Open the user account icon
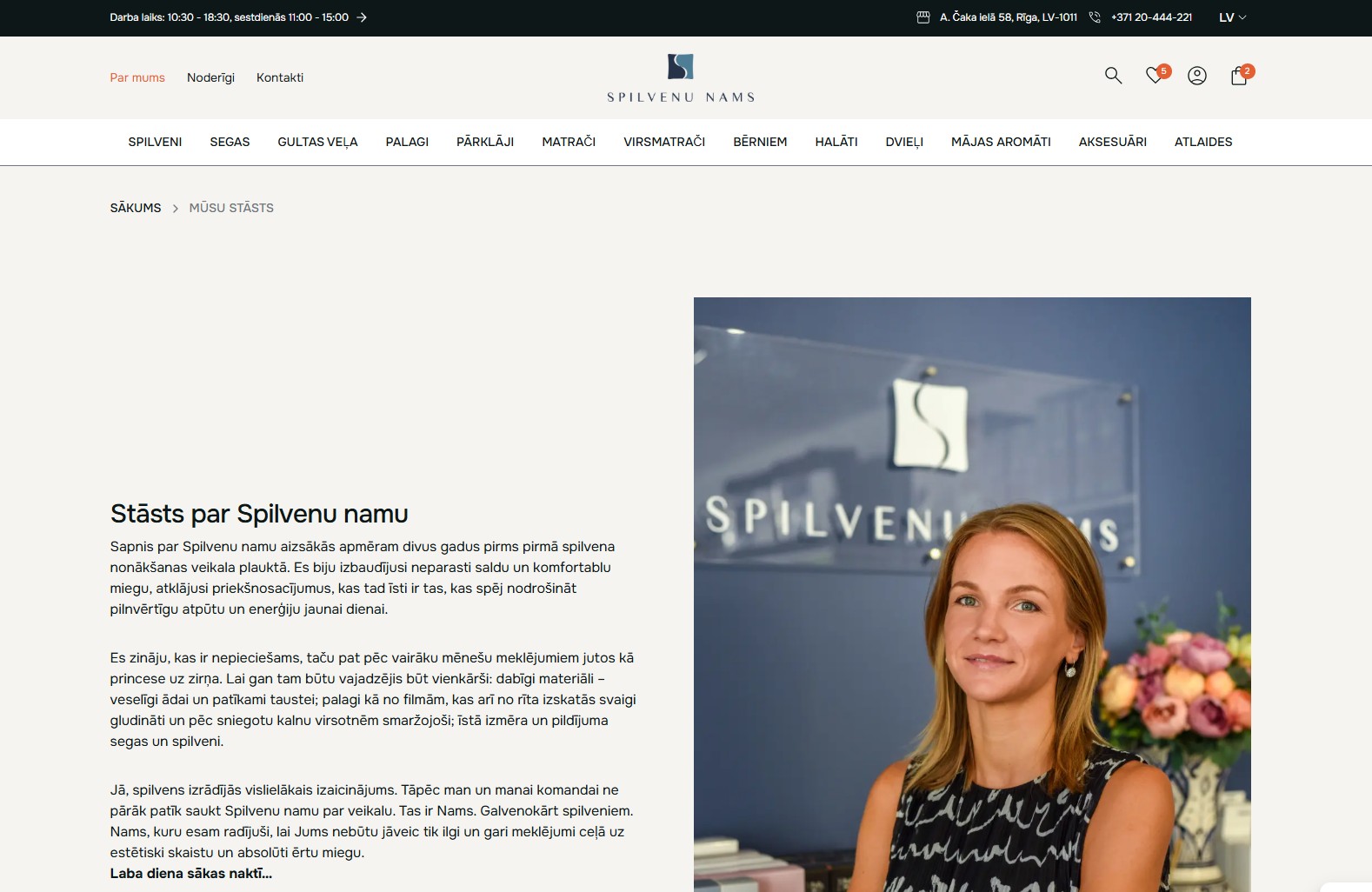This screenshot has height=892, width=1372. (x=1197, y=76)
